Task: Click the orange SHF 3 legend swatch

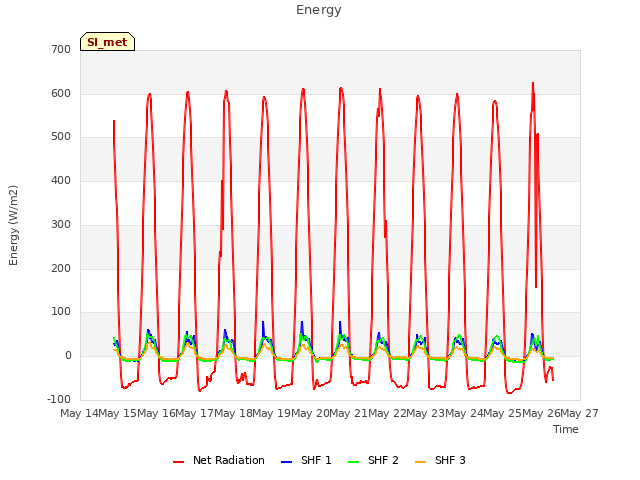Action: (x=420, y=462)
